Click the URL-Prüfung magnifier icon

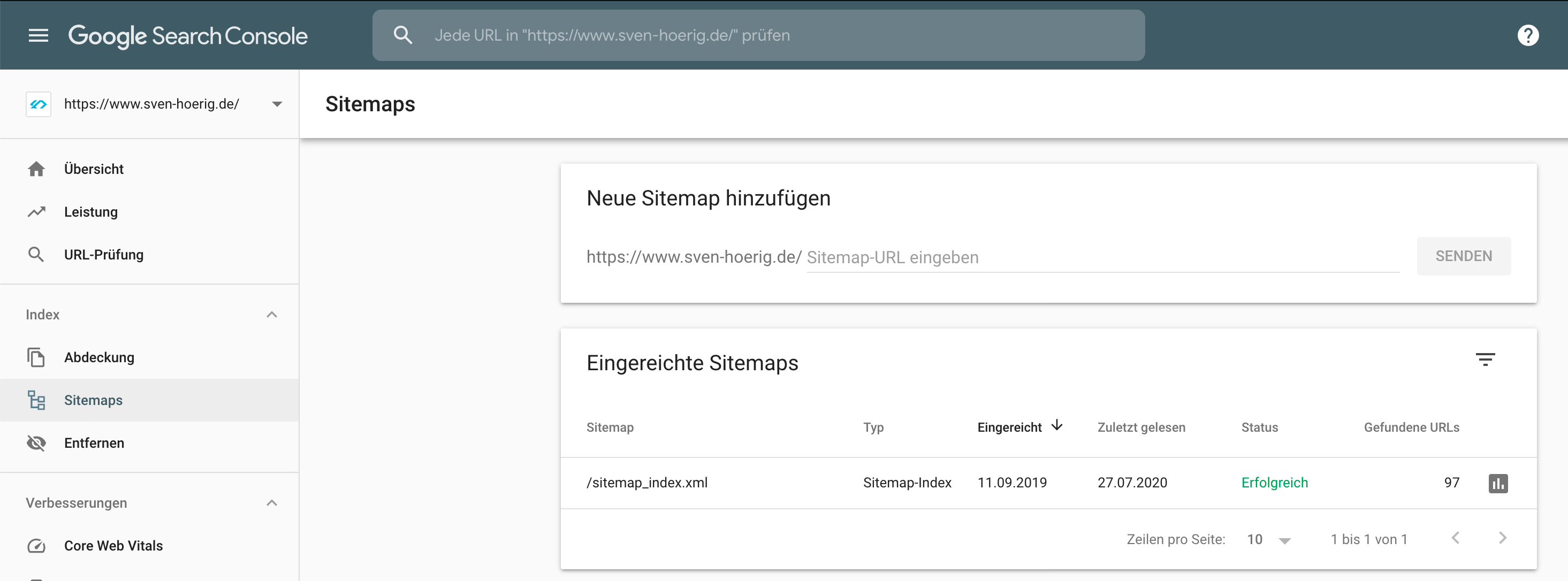click(x=36, y=254)
